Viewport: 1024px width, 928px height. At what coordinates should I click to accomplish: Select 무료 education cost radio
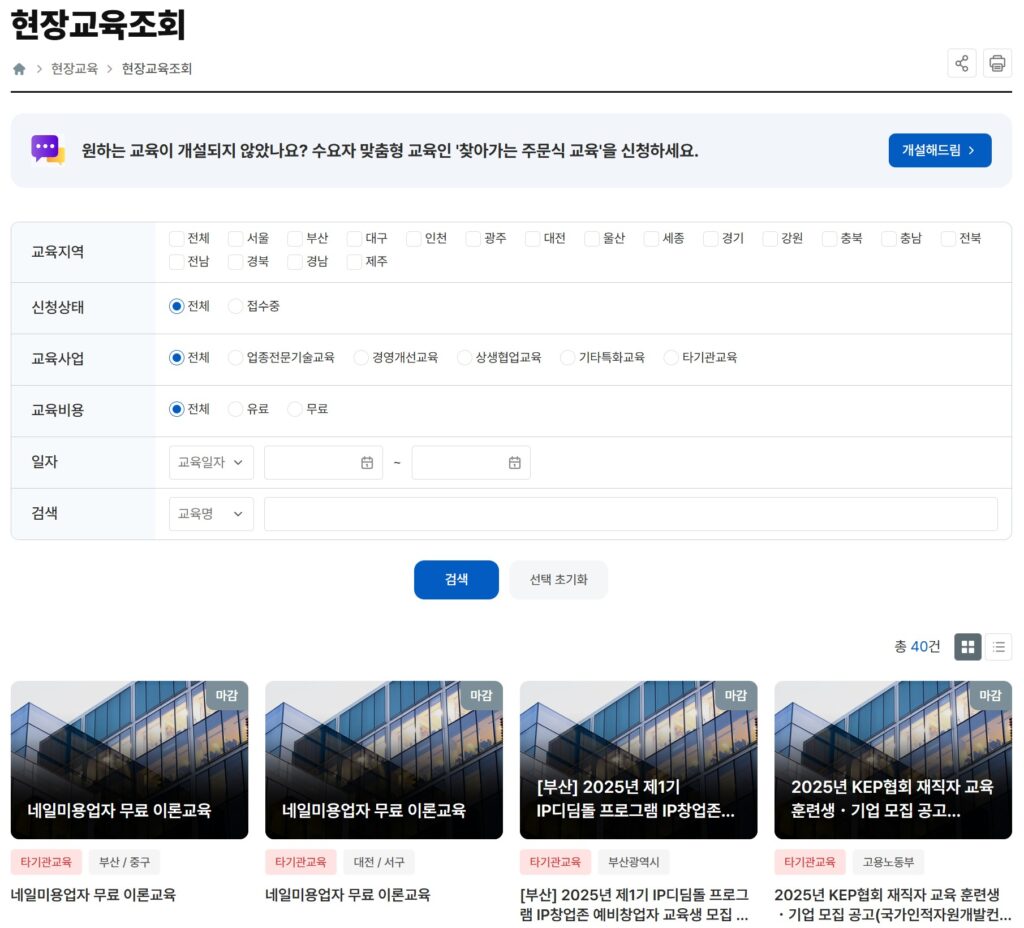(x=295, y=409)
